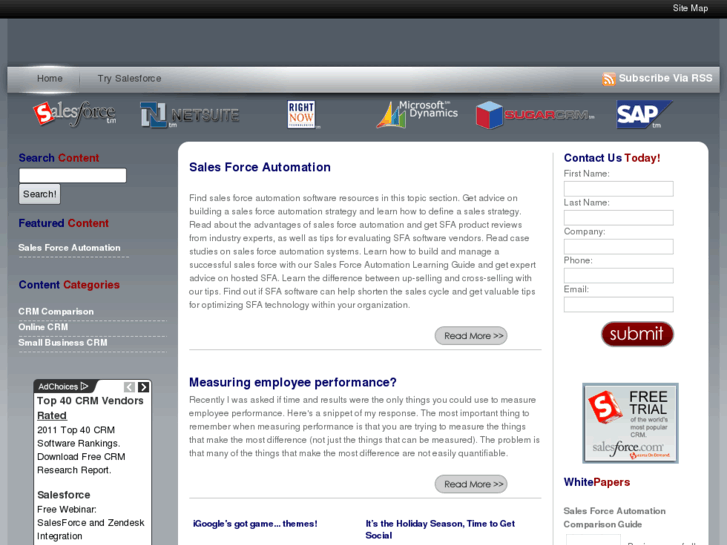Go to previous ad with left arrow
This screenshot has width=727, height=545.
tap(129, 387)
